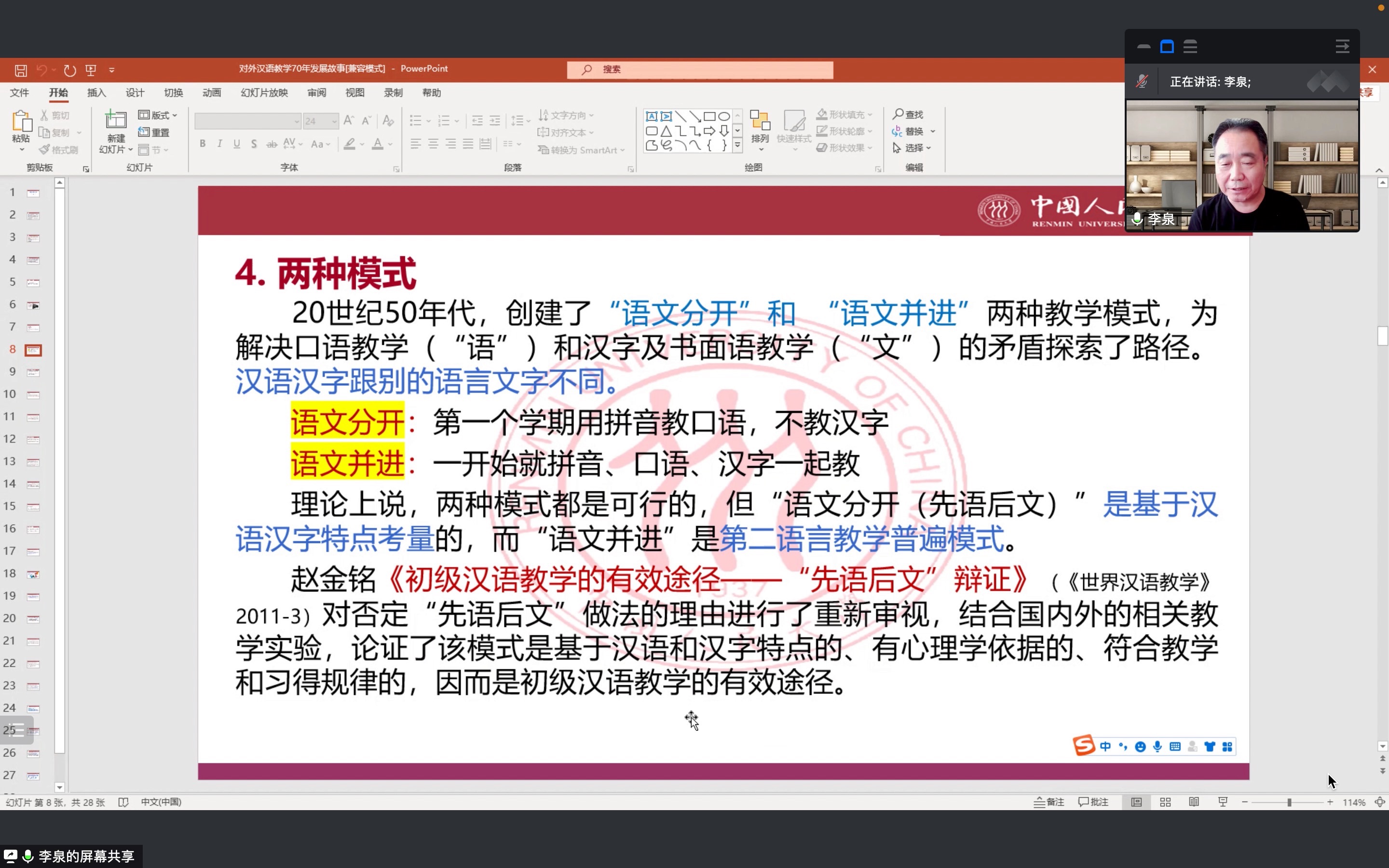Toggle Bold formatting
Viewport: 1389px width, 868px height.
coord(203,144)
